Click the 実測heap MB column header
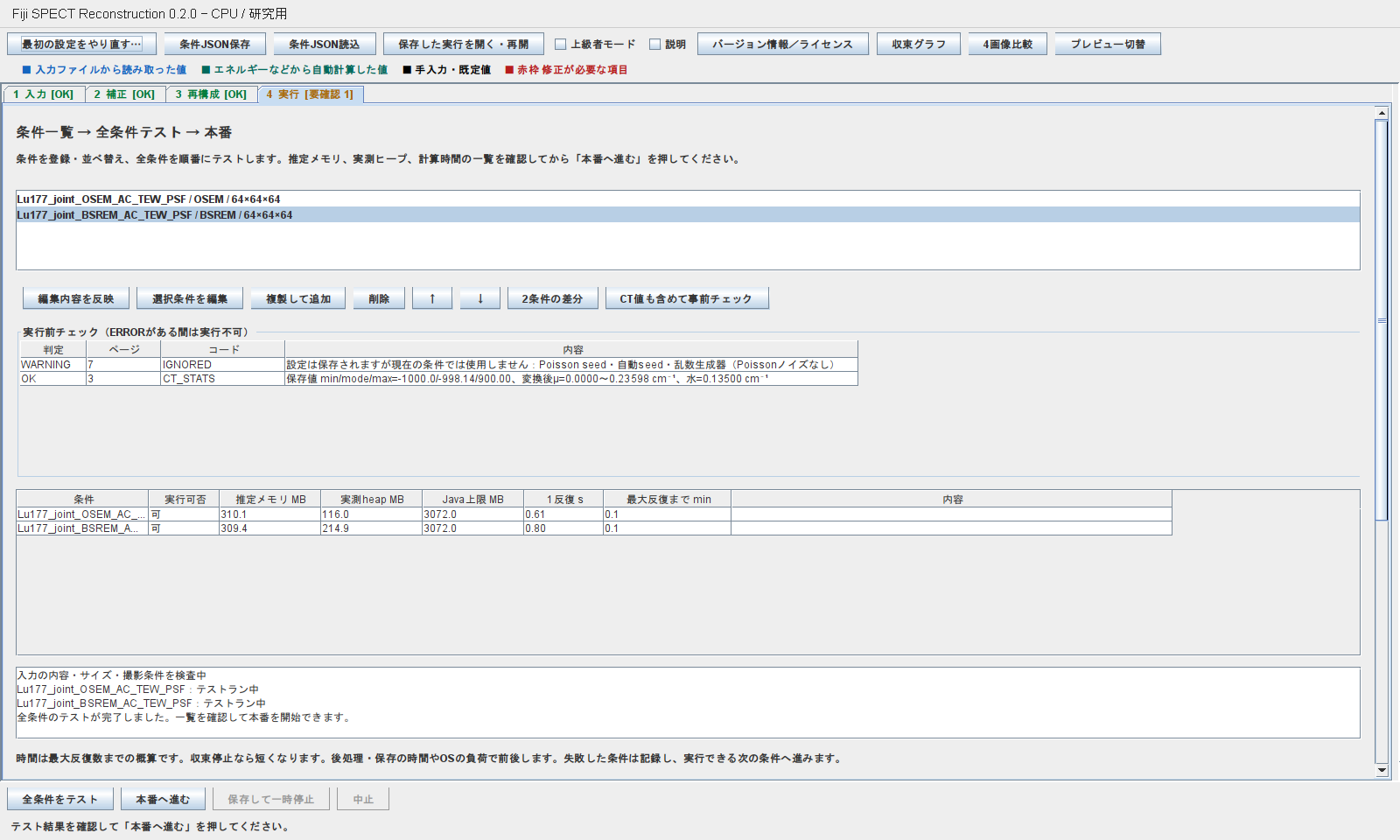This screenshot has height=840, width=1400. click(x=372, y=500)
